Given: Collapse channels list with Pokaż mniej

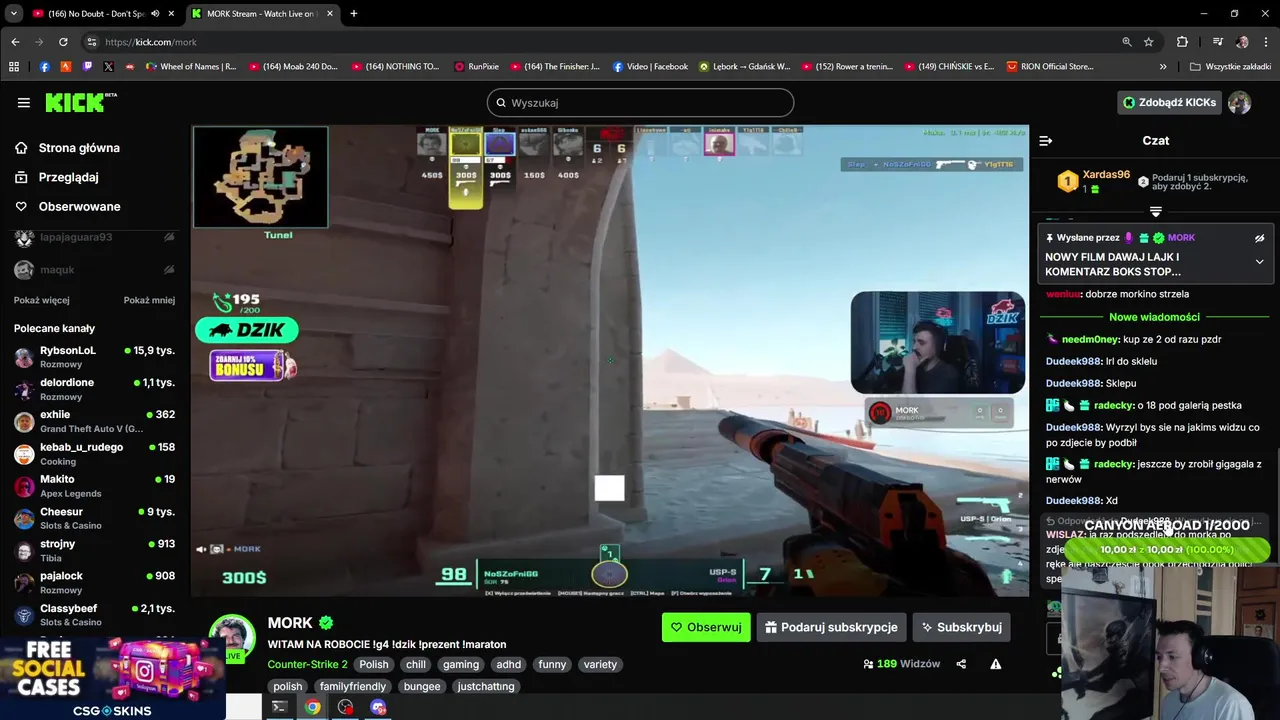Looking at the screenshot, I should coord(149,300).
